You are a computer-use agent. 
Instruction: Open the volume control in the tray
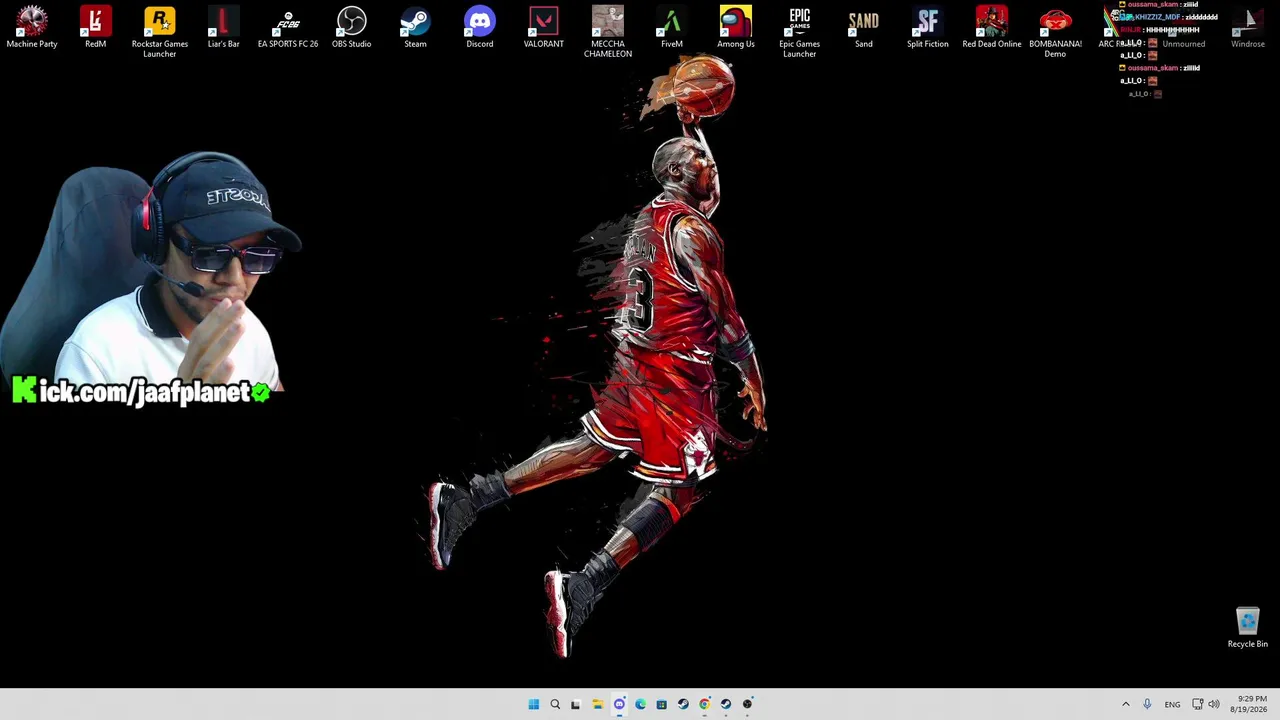1214,704
